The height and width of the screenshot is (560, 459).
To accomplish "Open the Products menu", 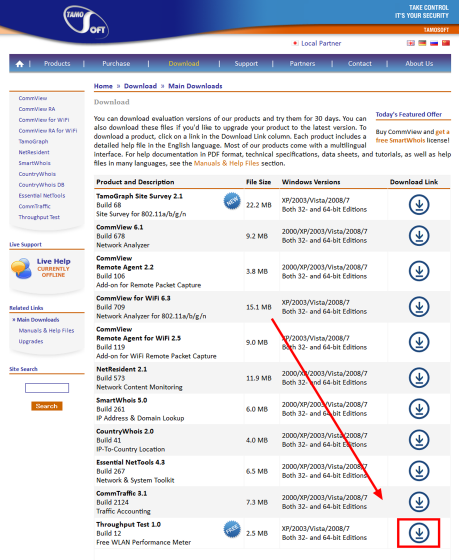I will (x=57, y=64).
